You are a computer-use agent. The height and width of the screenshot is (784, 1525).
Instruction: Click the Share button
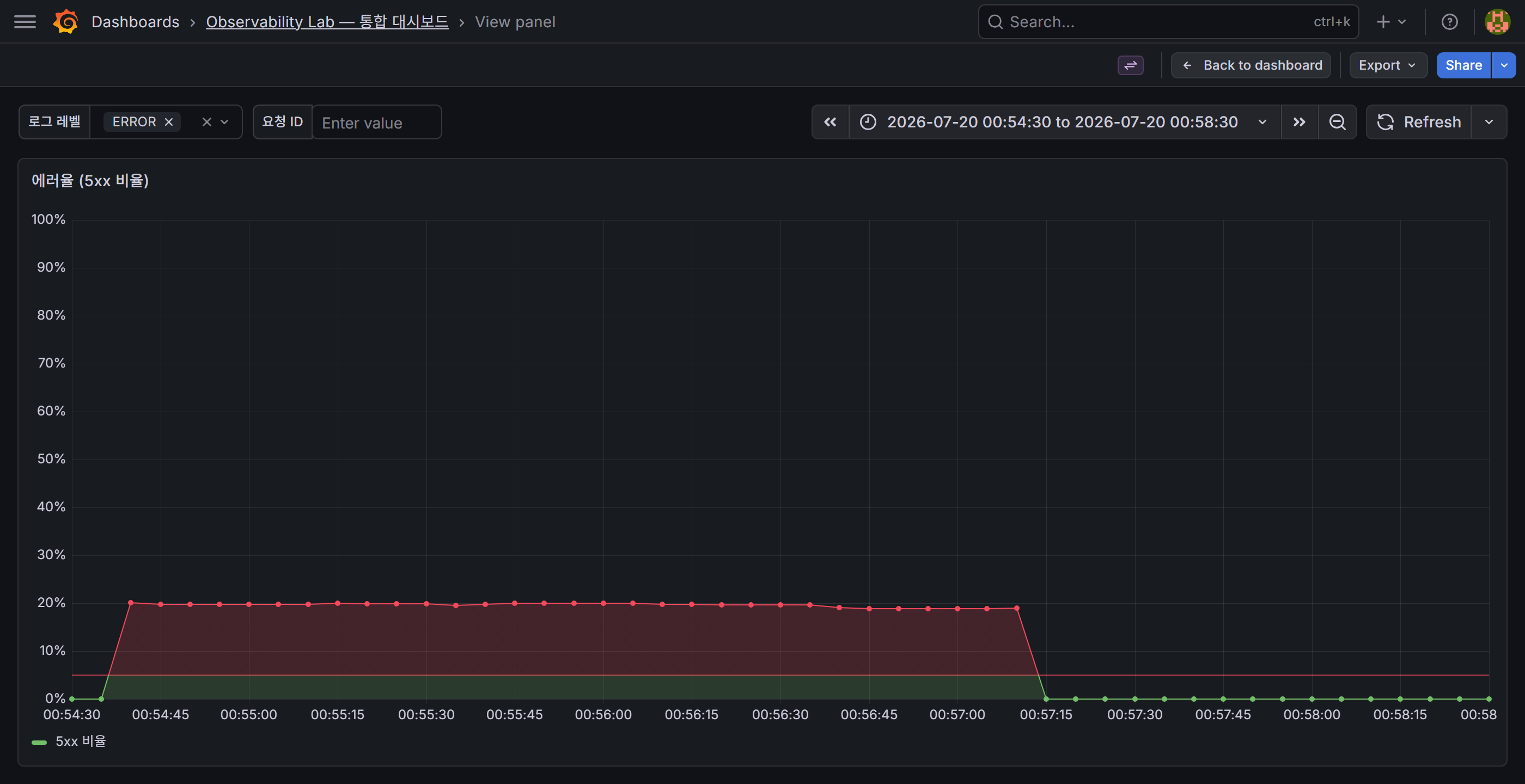[x=1463, y=65]
